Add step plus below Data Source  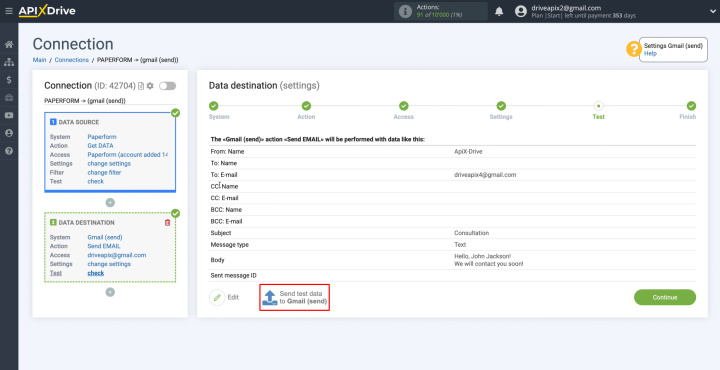click(110, 202)
